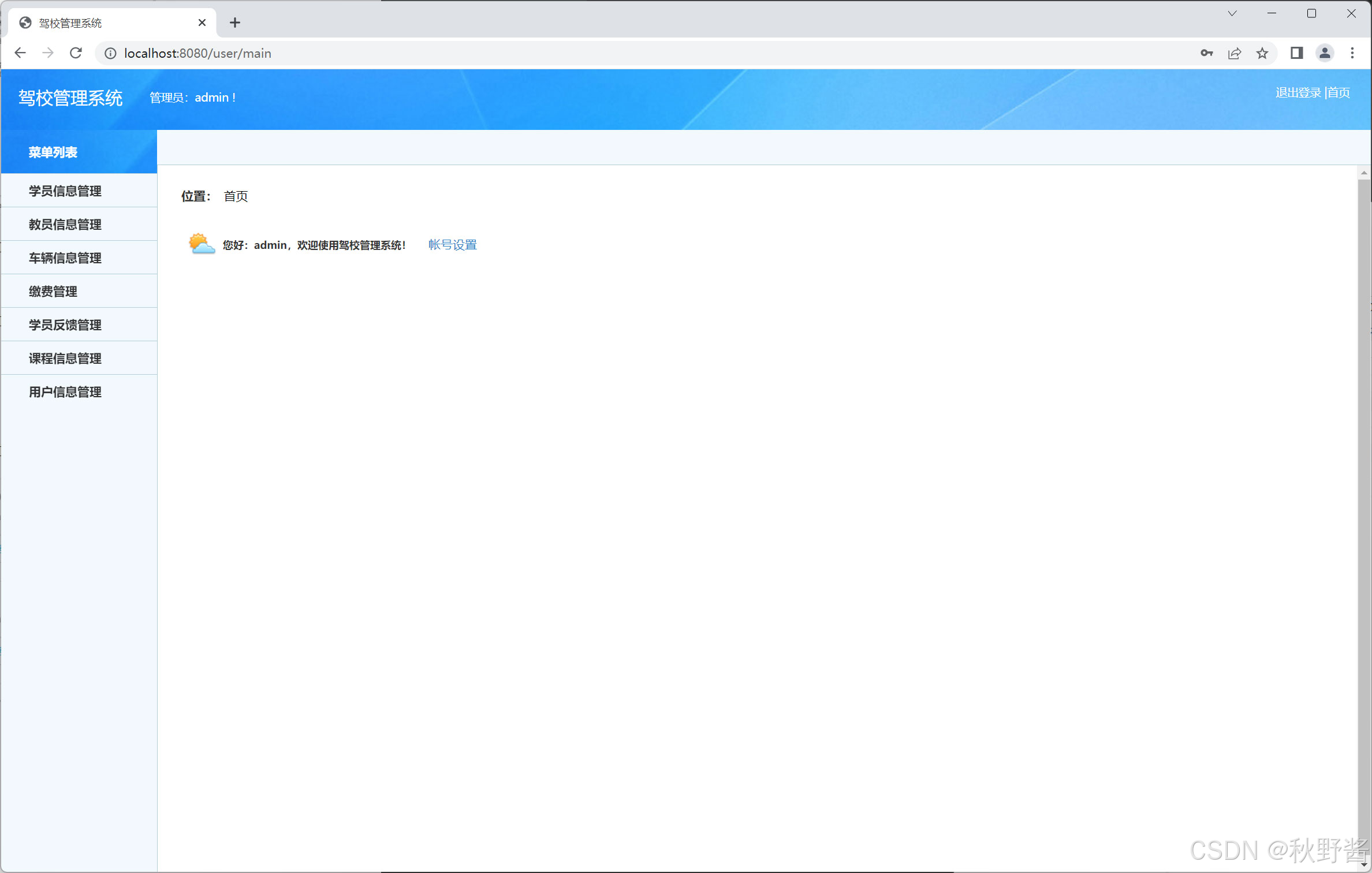Open Chrome three-dot menu
Viewport: 1372px width, 873px height.
point(1352,53)
